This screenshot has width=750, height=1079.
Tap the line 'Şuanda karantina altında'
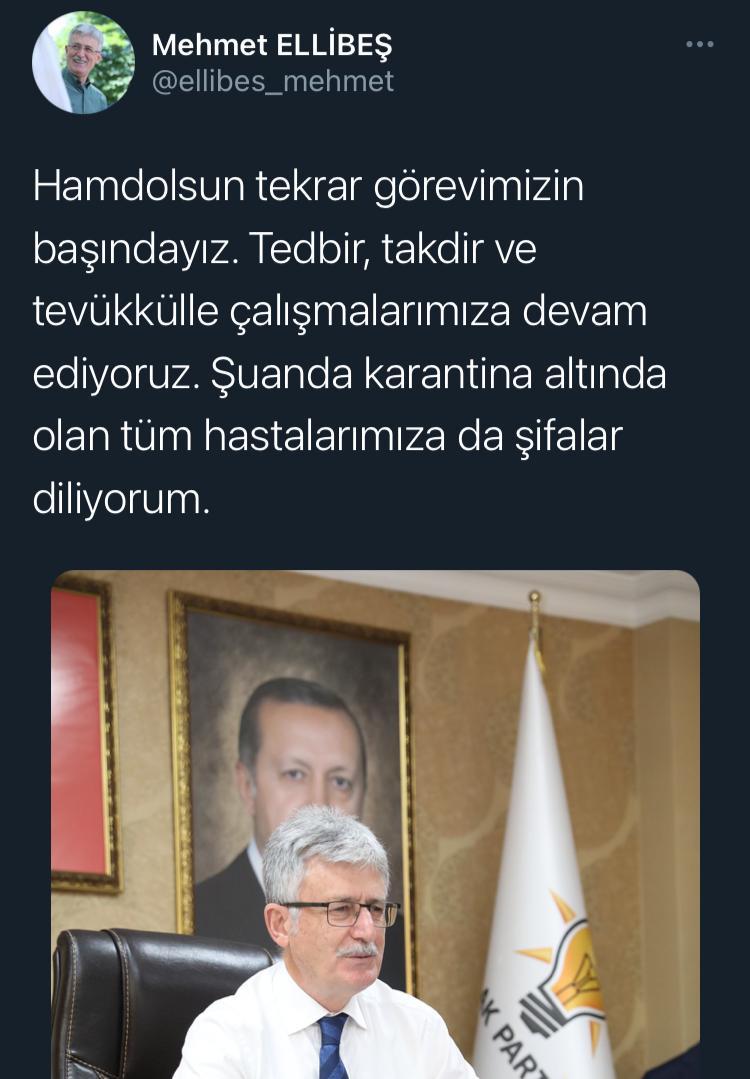[x=439, y=374]
